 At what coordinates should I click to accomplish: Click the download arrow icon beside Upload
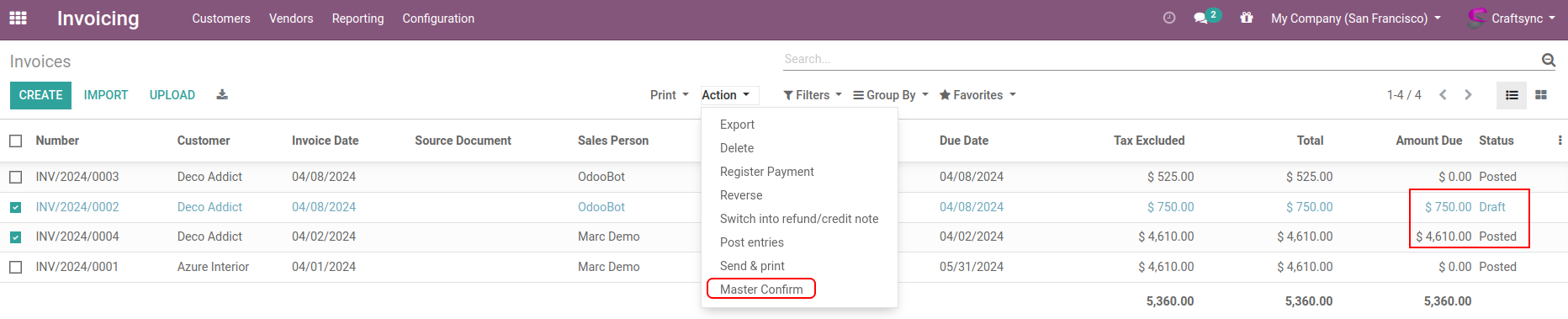(x=222, y=95)
